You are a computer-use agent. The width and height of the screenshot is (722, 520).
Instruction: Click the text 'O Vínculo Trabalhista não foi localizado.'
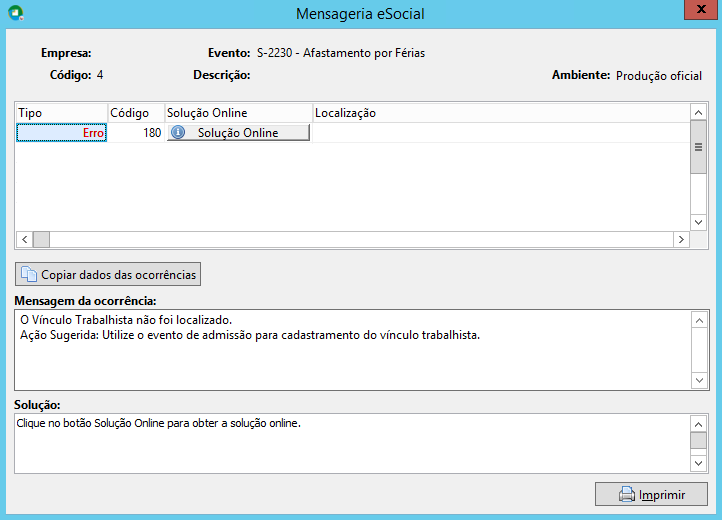[x=126, y=320]
